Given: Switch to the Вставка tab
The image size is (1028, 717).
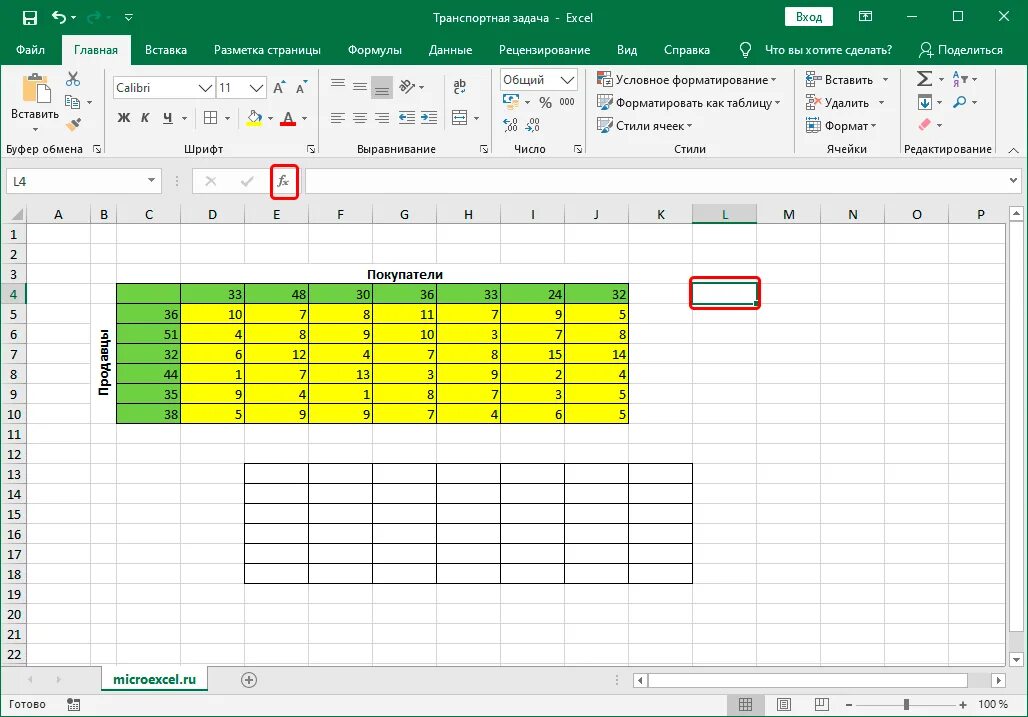Looking at the screenshot, I should tap(166, 50).
